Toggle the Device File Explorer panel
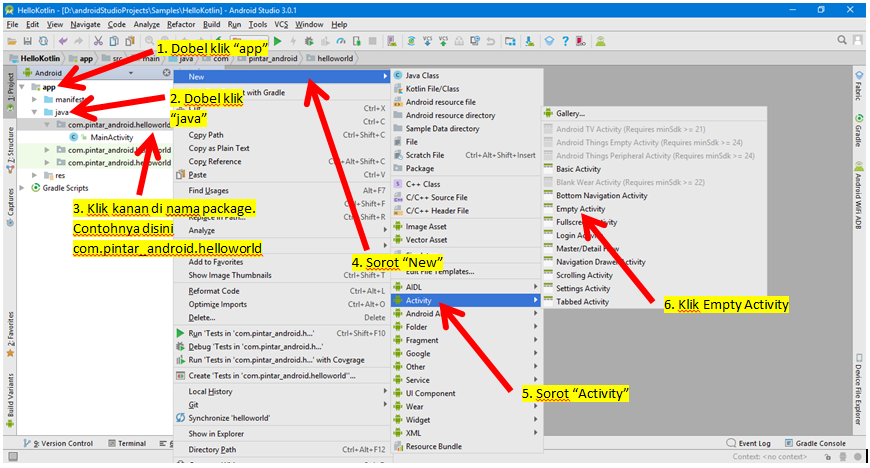The image size is (870, 468). point(859,389)
